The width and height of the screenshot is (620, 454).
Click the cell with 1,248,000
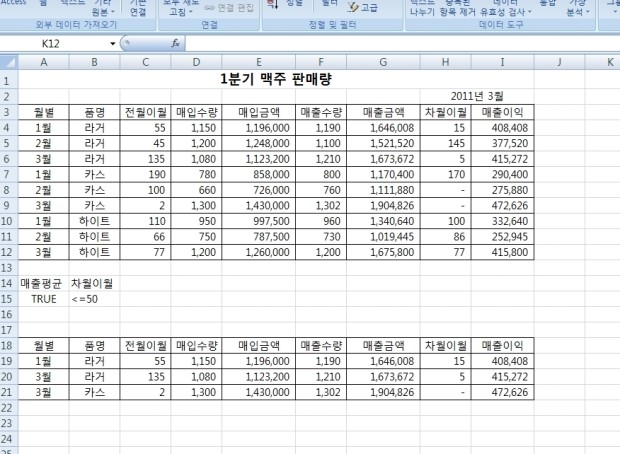(259, 143)
